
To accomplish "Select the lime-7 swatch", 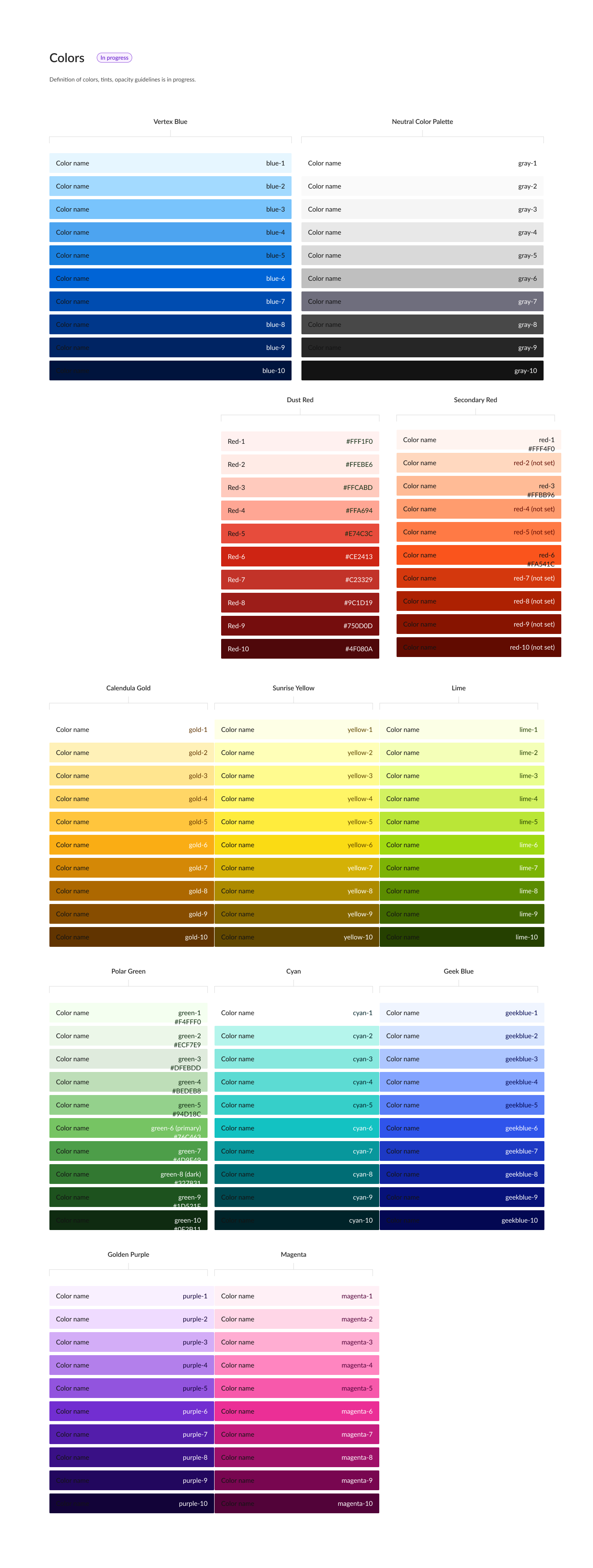I will (462, 868).
